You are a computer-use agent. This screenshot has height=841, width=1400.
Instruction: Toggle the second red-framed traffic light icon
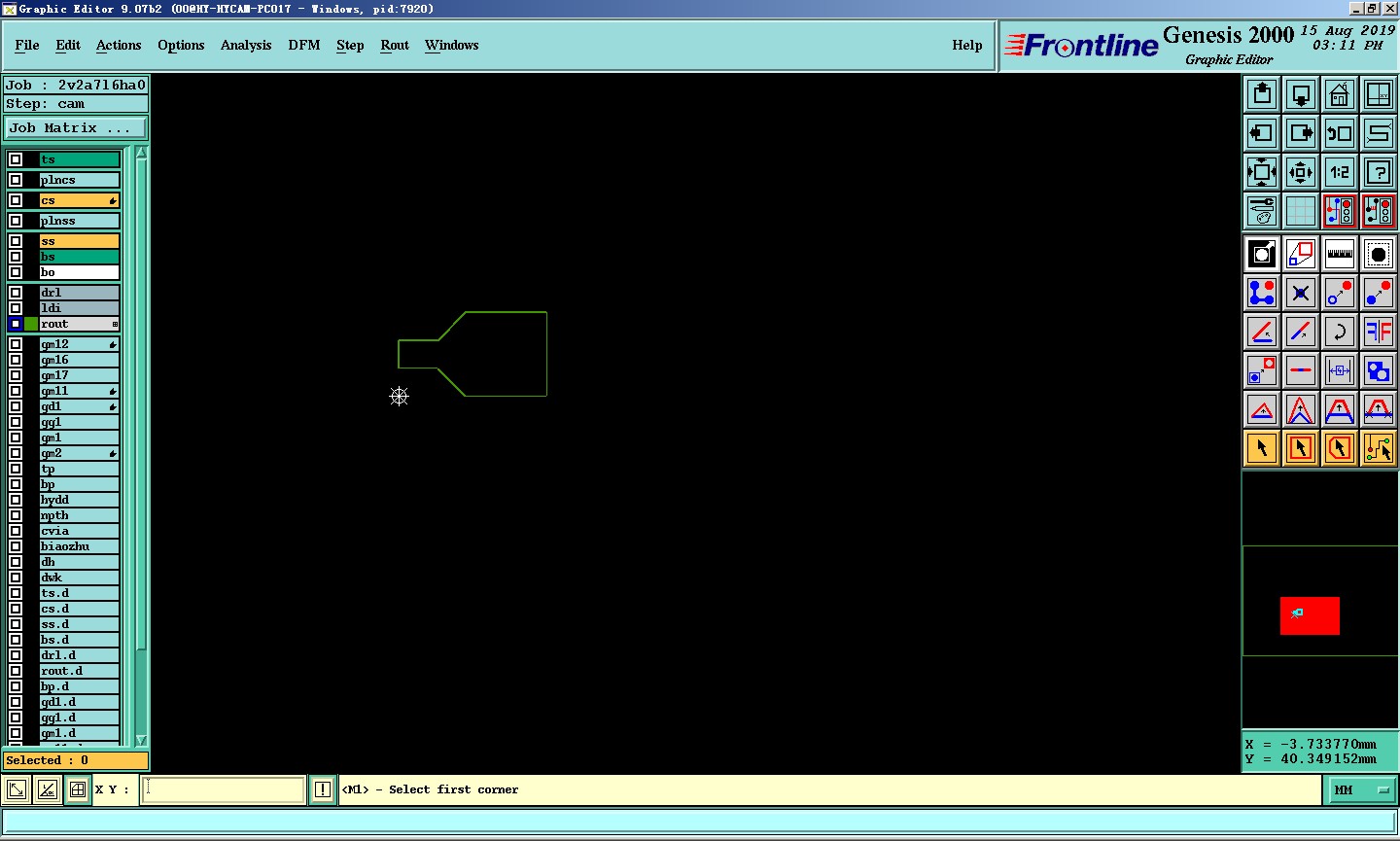click(x=1379, y=211)
